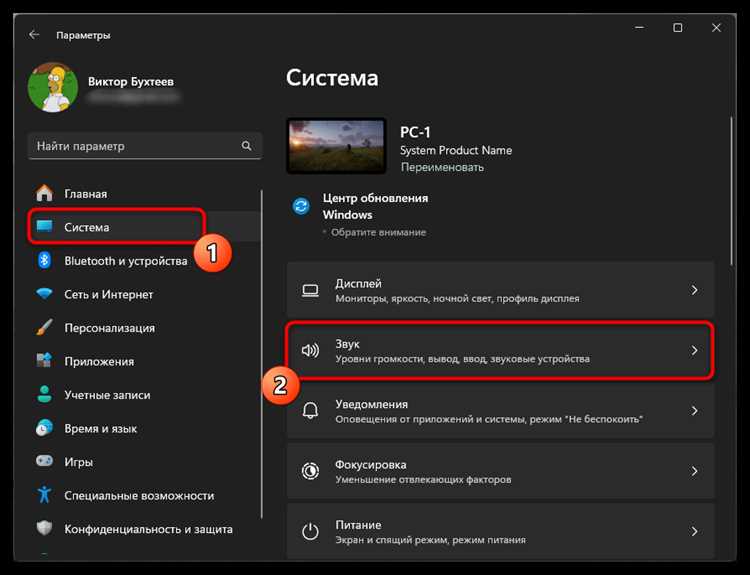The width and height of the screenshot is (750, 575).
Task: Open the Питание settings card
Action: 500,531
